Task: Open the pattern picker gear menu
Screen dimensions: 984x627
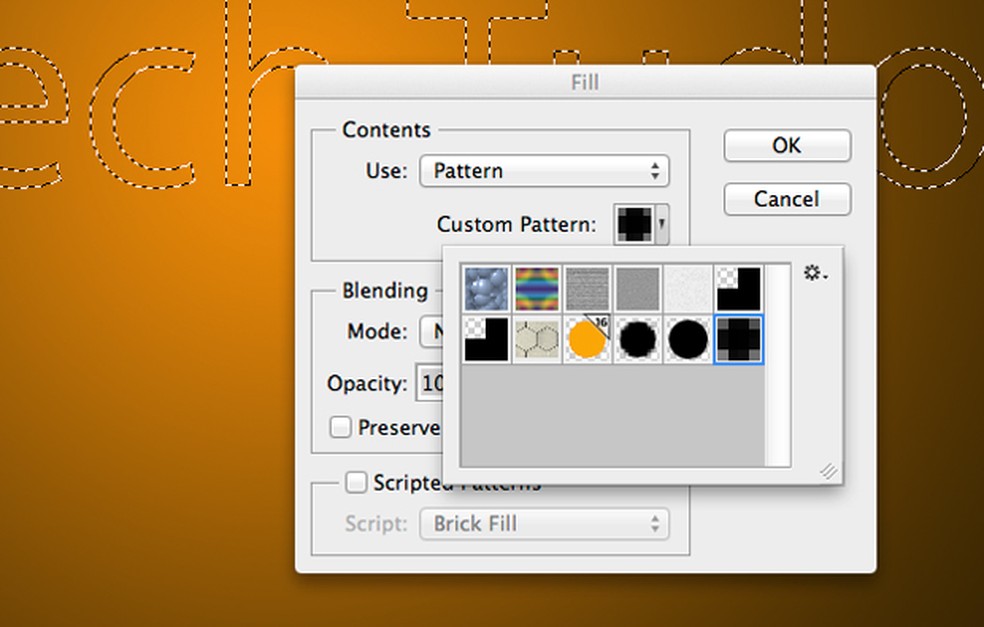Action: (x=814, y=272)
